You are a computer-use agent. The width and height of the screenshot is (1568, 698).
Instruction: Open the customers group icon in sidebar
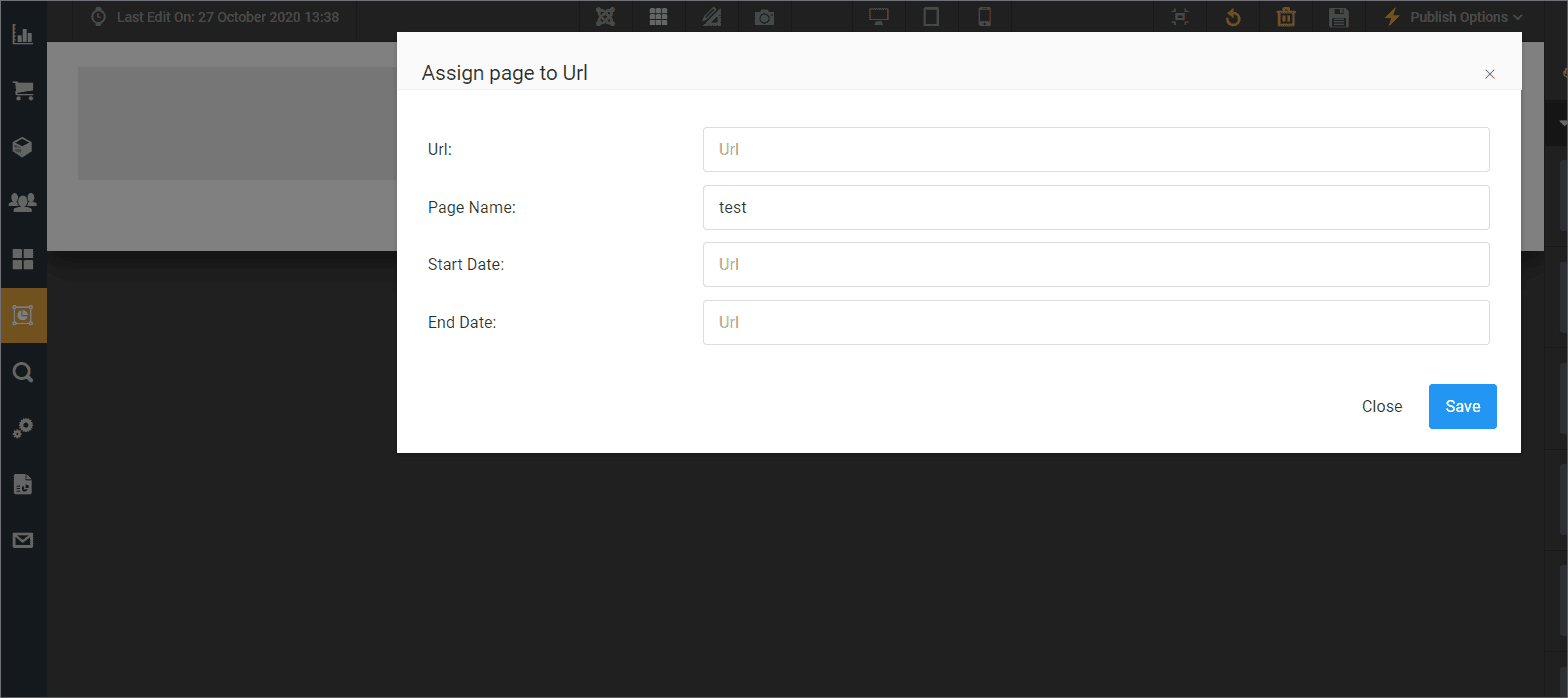22,203
